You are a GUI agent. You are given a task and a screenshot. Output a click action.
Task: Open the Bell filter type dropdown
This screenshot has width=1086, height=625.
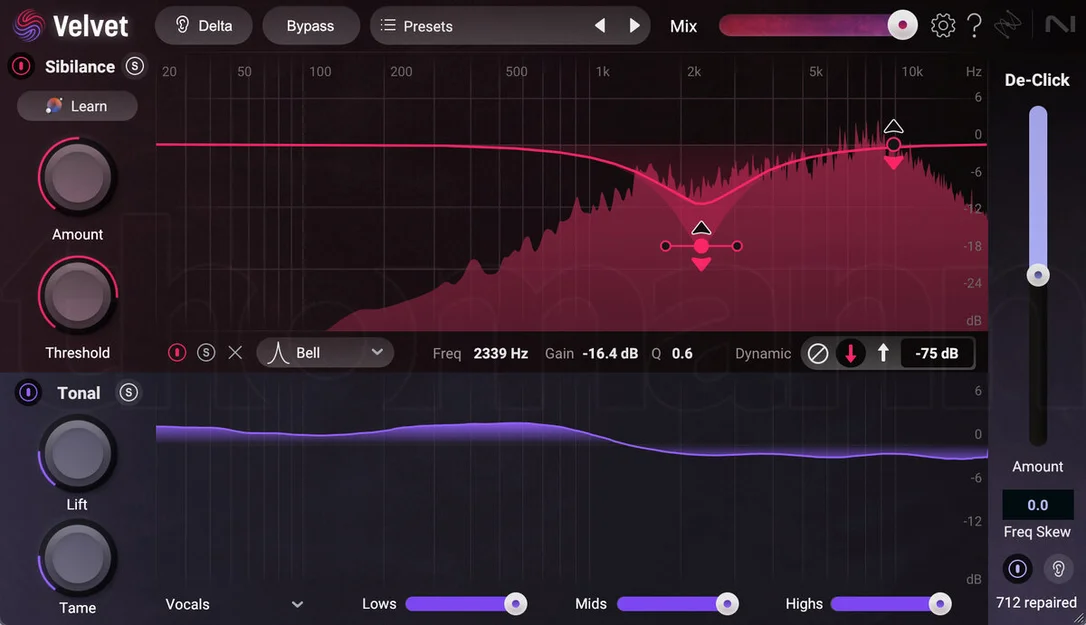(x=325, y=353)
